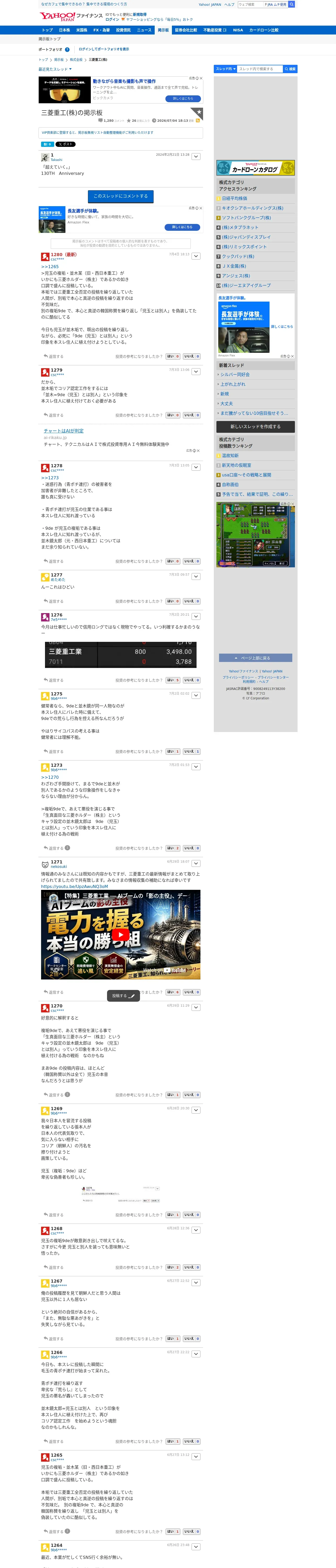The image size is (336, 1568).
Task: Open the 投資信託 tab
Action: [x=123, y=30]
